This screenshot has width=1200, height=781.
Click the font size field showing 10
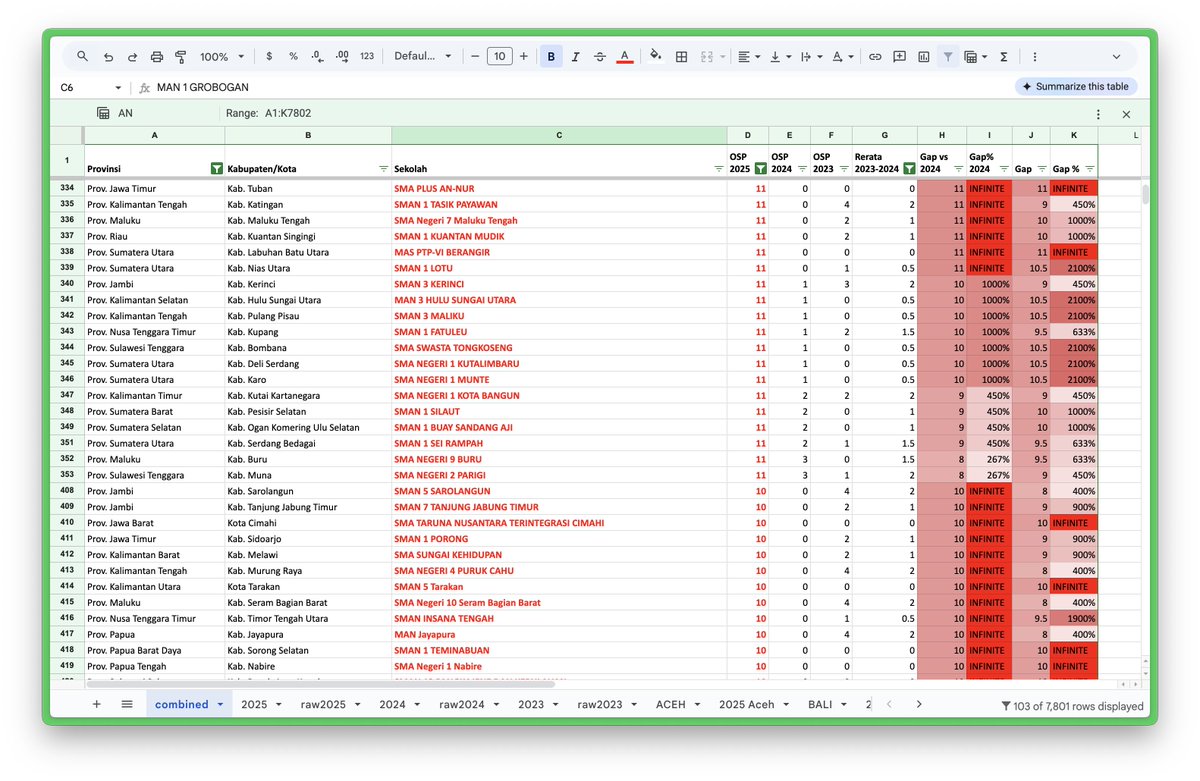499,57
